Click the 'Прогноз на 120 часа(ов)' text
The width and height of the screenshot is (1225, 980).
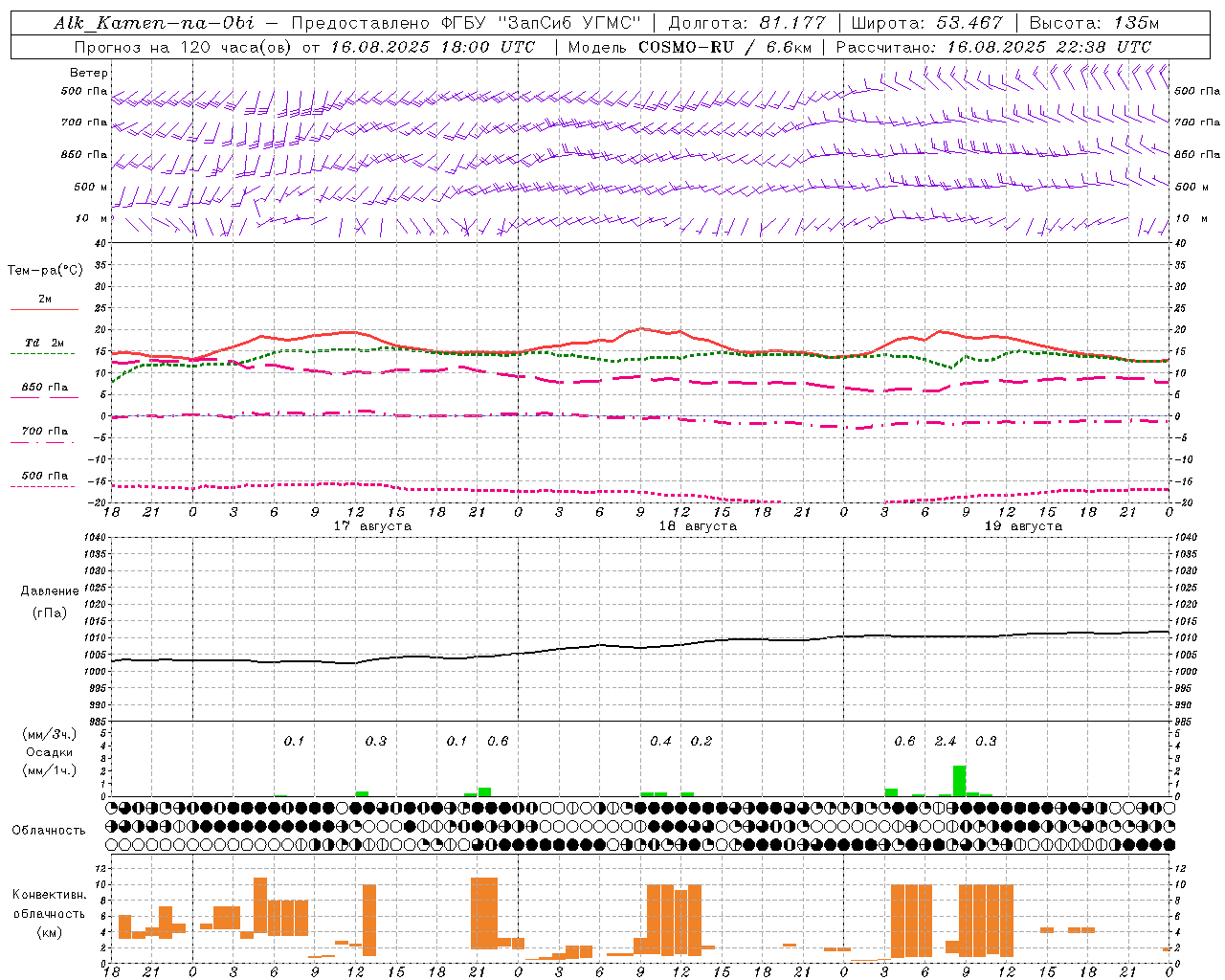point(184,47)
